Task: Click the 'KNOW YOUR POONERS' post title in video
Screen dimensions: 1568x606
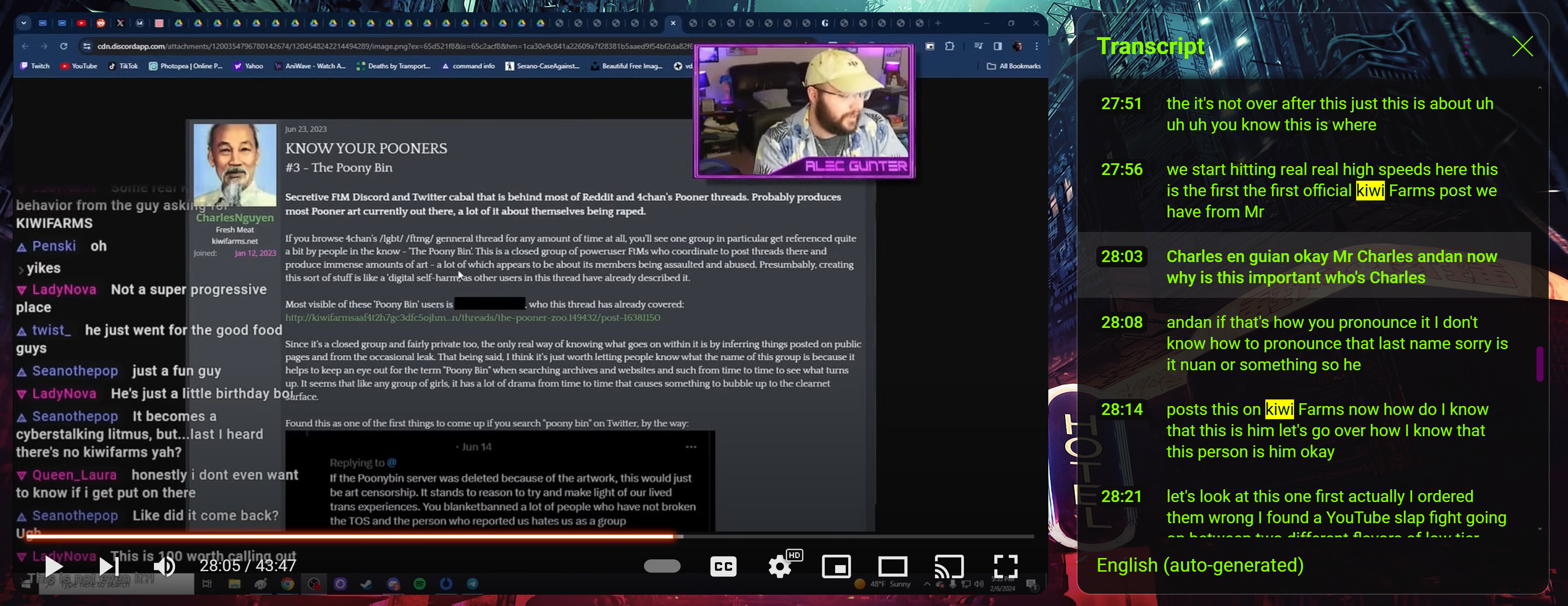Action: (366, 148)
